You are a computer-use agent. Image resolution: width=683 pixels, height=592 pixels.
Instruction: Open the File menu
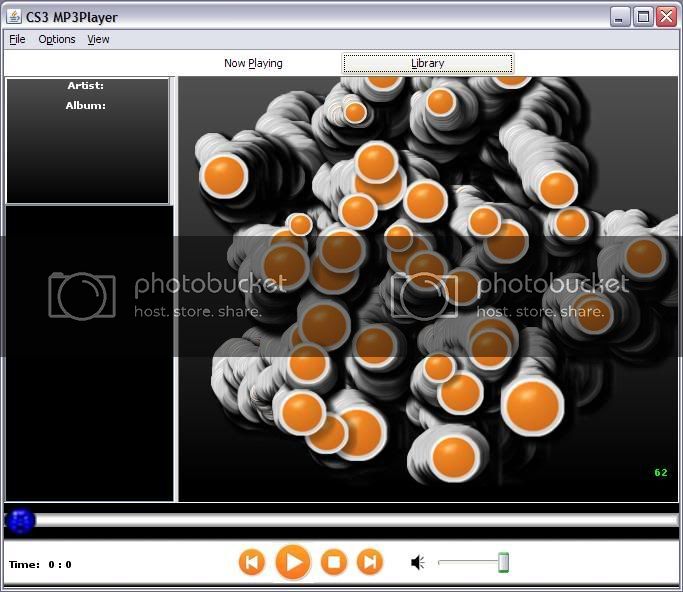(17, 39)
